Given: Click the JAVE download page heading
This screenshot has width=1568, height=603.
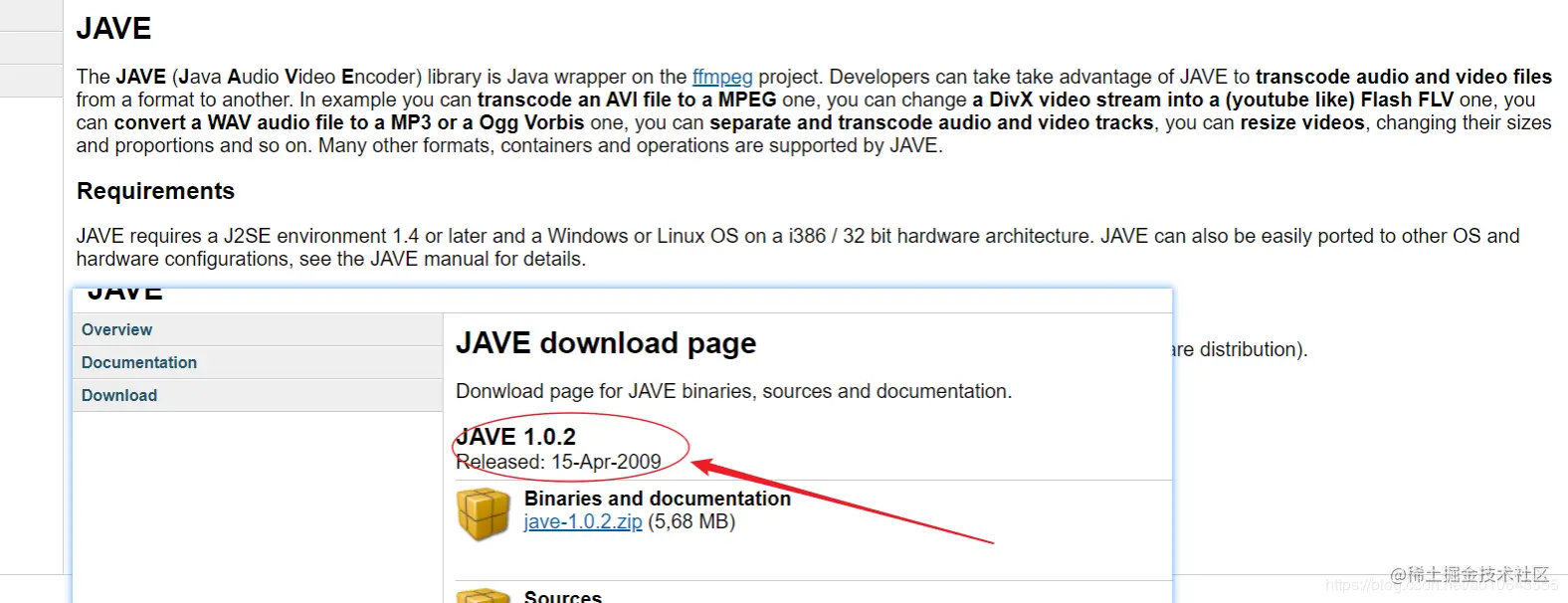Looking at the screenshot, I should click(x=606, y=343).
